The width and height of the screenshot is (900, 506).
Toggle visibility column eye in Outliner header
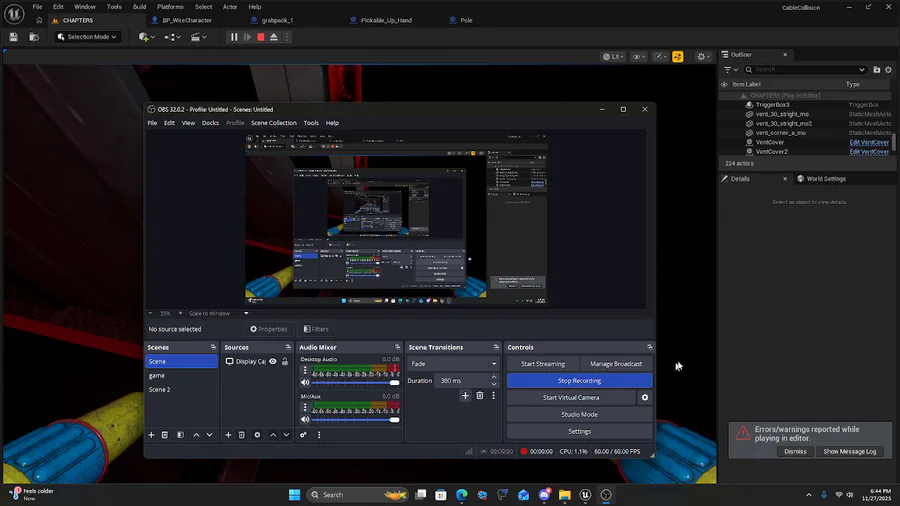[x=724, y=84]
